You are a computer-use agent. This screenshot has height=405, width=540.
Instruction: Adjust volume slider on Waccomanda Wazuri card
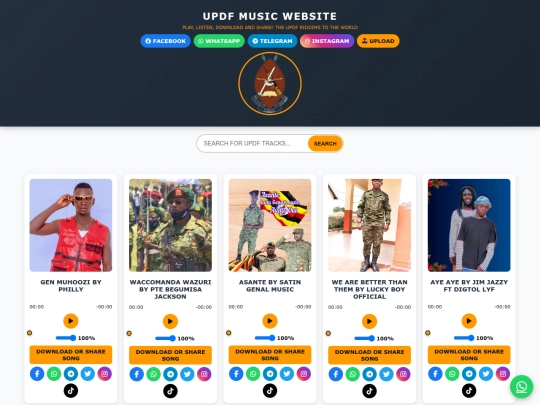tap(165, 339)
